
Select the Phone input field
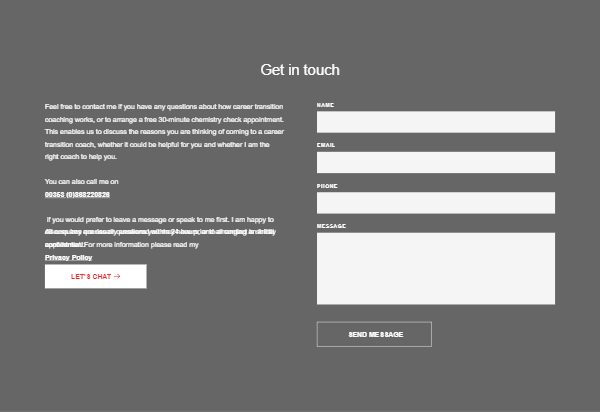435,203
